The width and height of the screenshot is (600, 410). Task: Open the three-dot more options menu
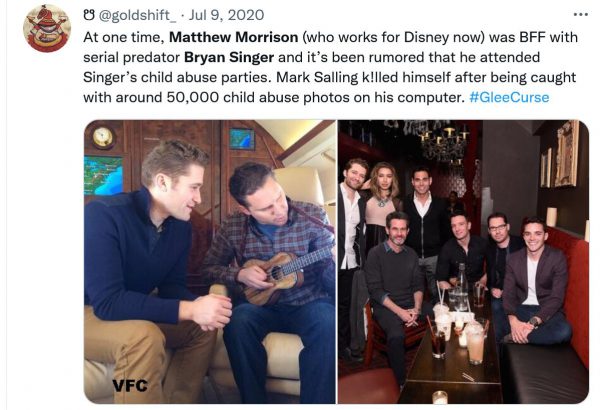click(x=580, y=15)
